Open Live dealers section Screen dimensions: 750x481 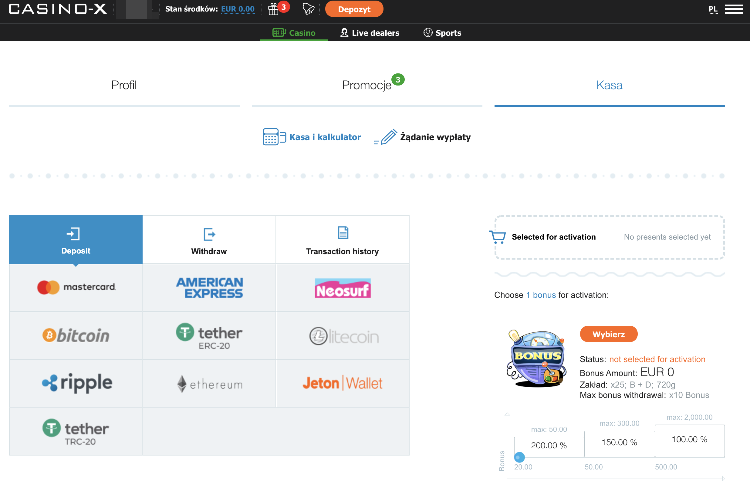(x=369, y=33)
